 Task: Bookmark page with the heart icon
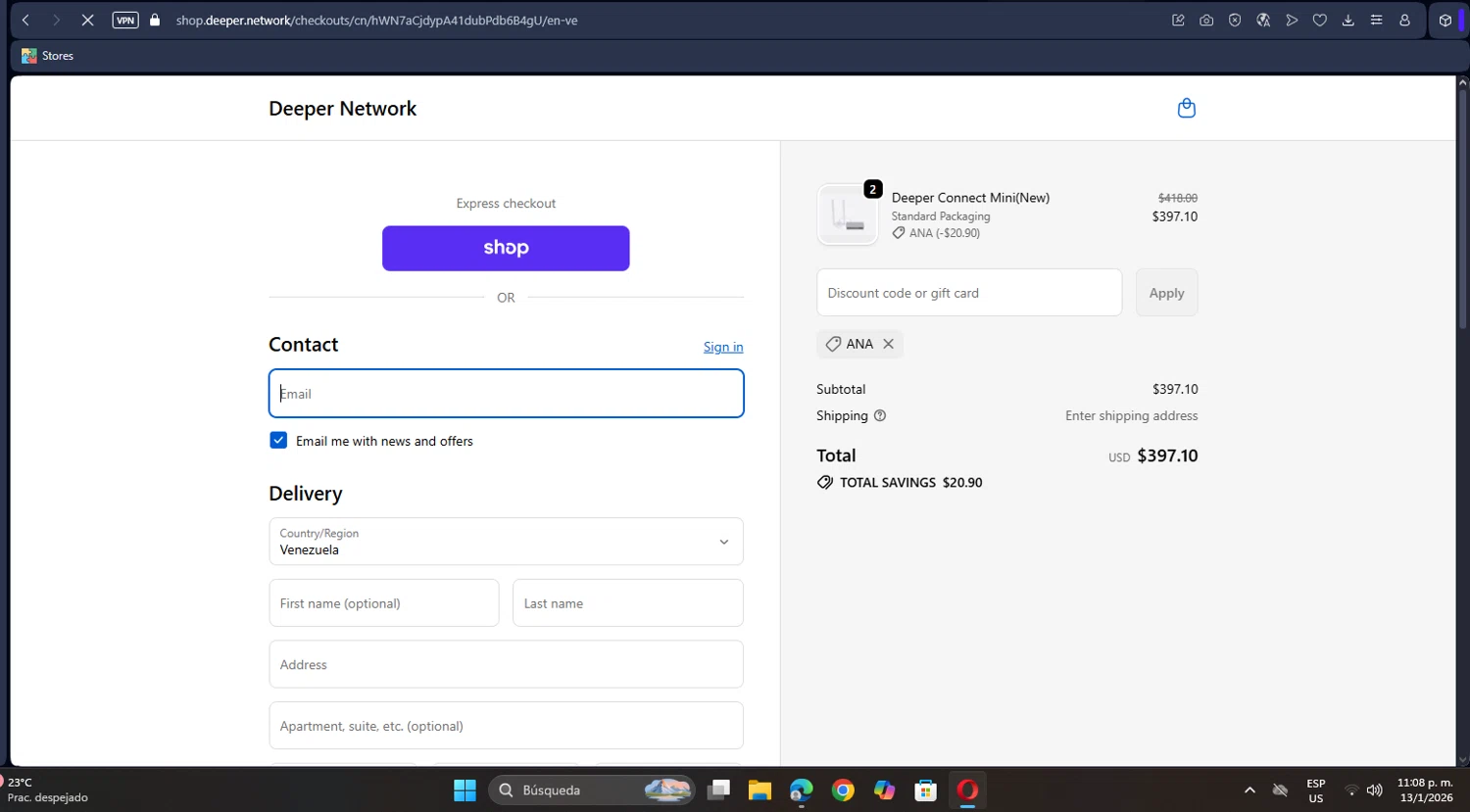(x=1320, y=20)
